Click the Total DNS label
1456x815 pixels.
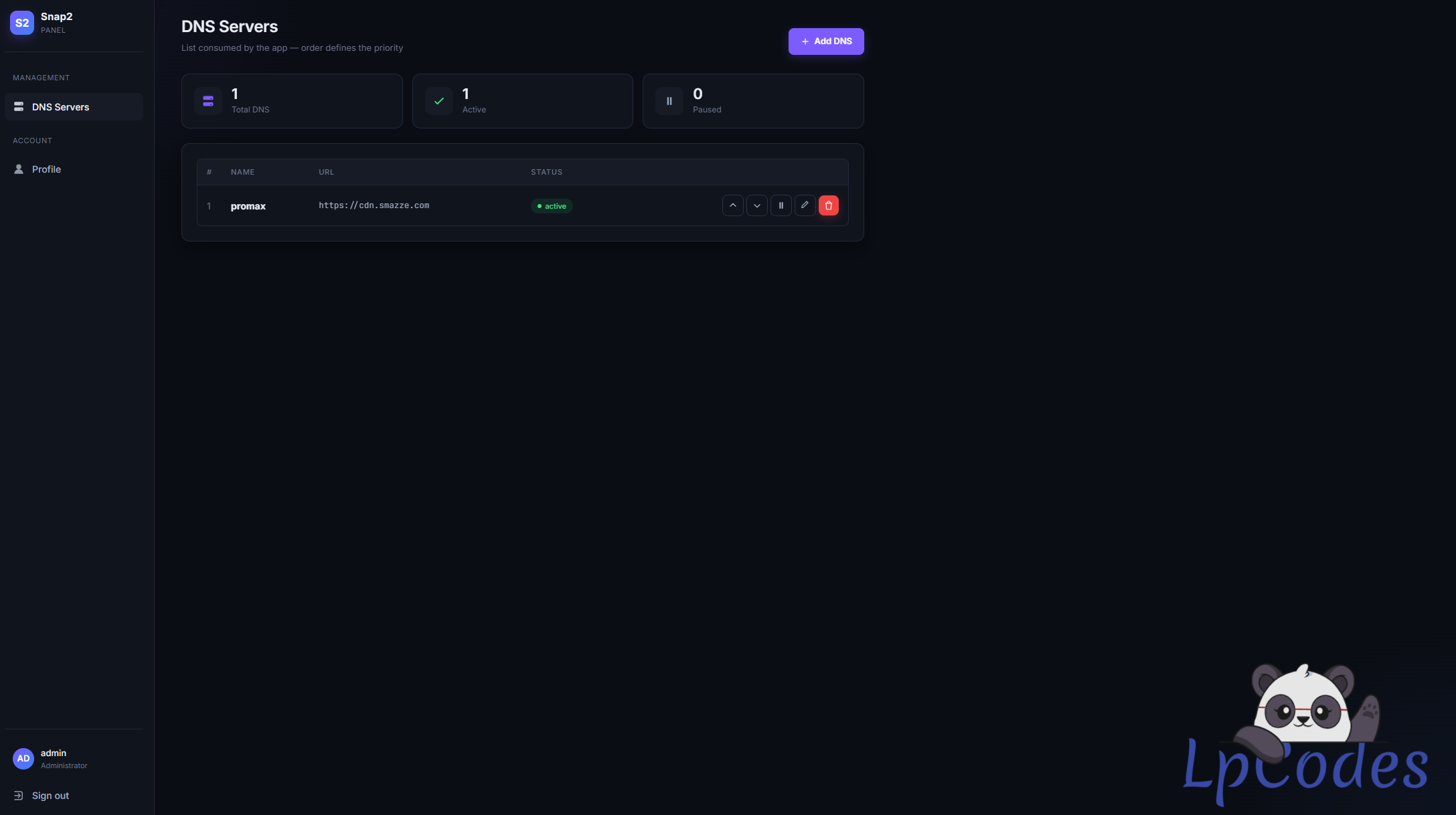250,110
